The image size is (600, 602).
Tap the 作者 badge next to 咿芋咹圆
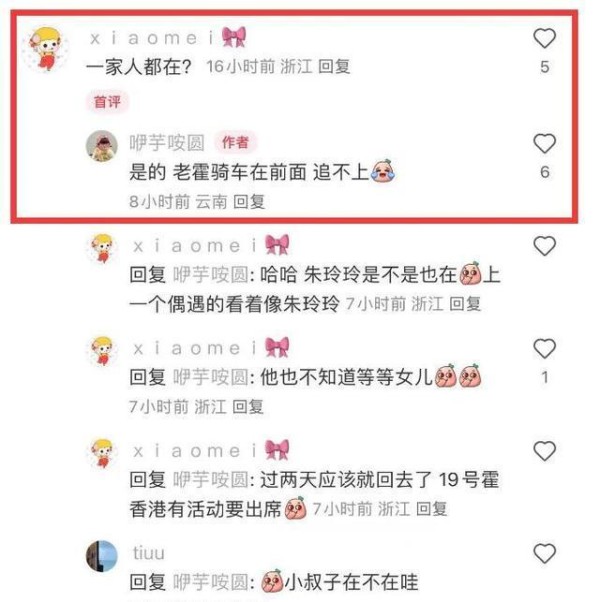point(235,142)
